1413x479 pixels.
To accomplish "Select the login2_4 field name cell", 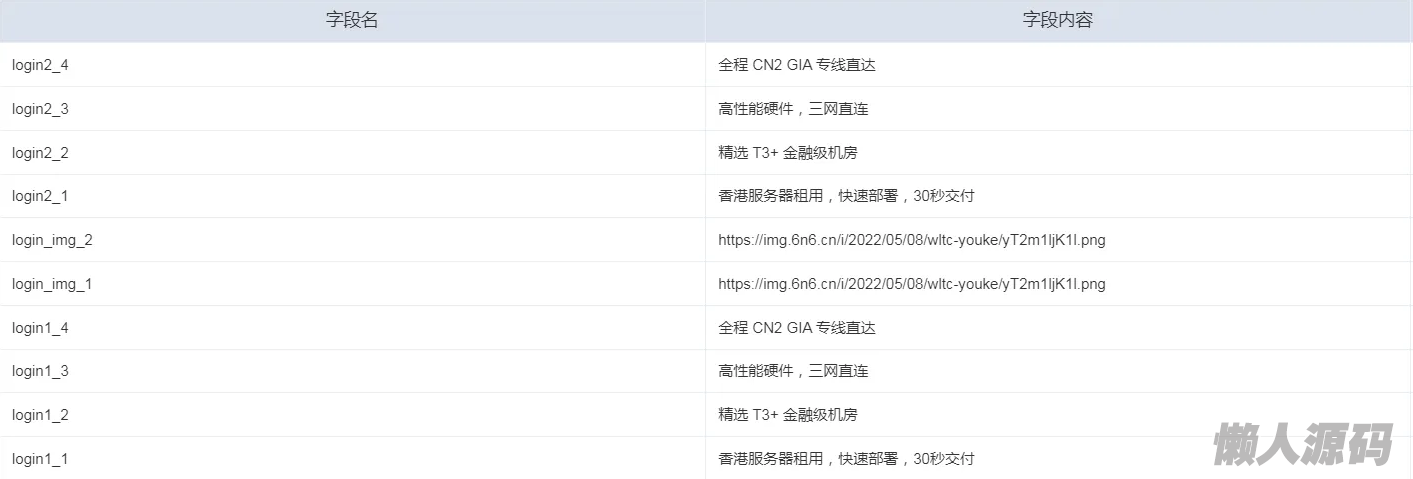I will point(40,65).
